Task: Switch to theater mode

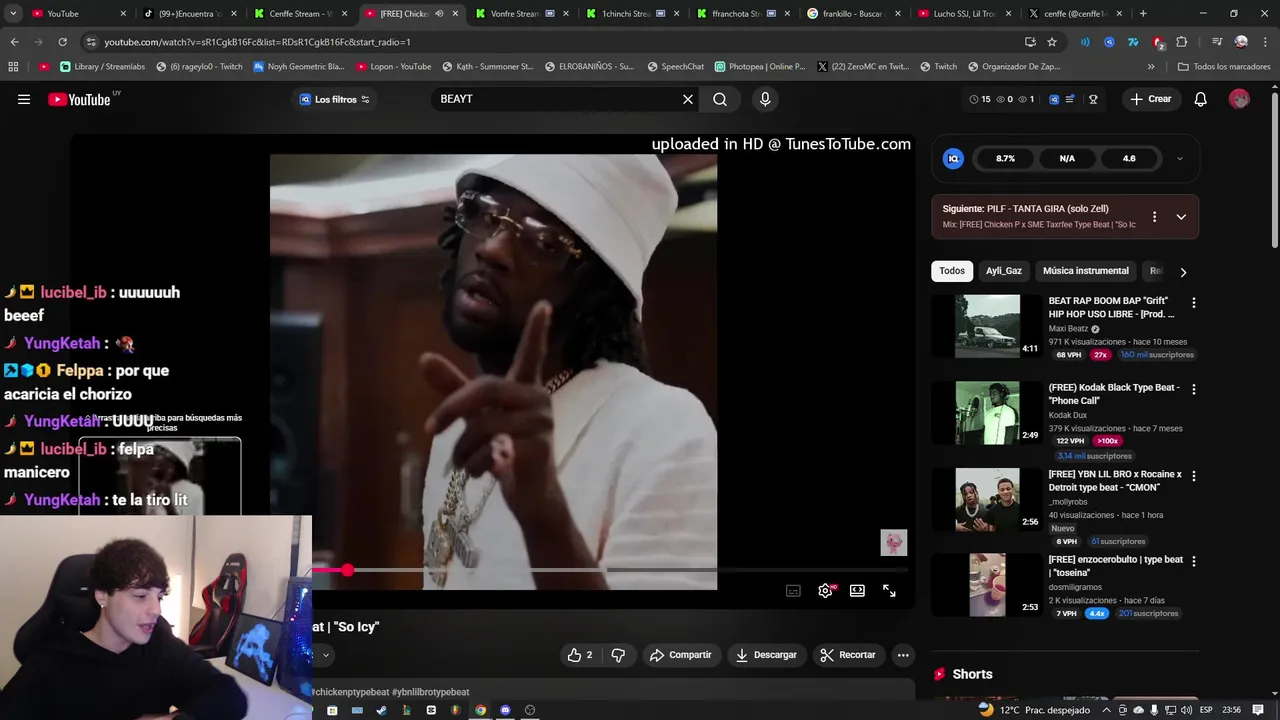Action: pos(857,591)
